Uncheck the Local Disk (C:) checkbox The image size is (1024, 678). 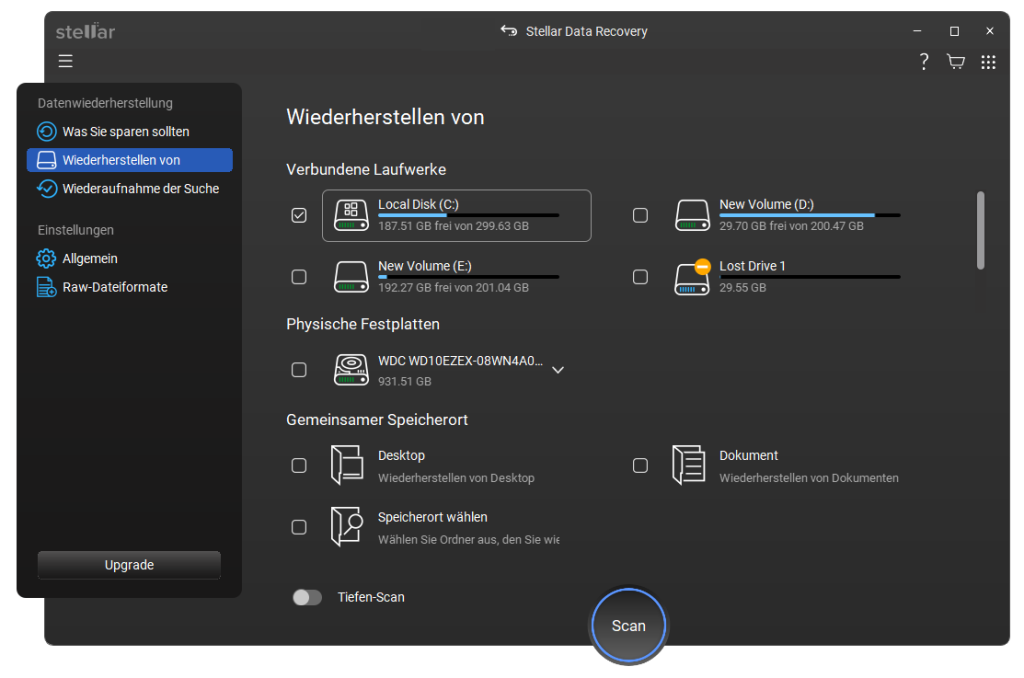point(299,215)
